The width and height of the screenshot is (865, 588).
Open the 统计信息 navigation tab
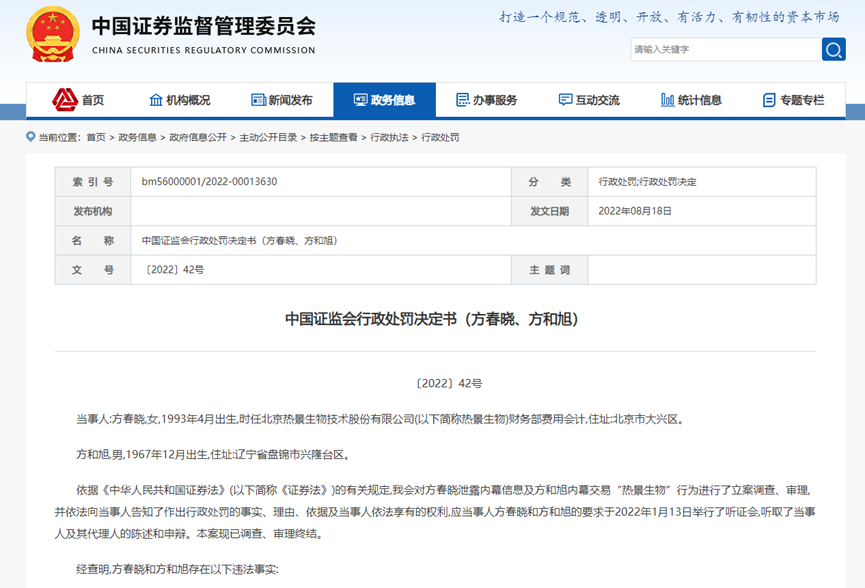tap(691, 100)
